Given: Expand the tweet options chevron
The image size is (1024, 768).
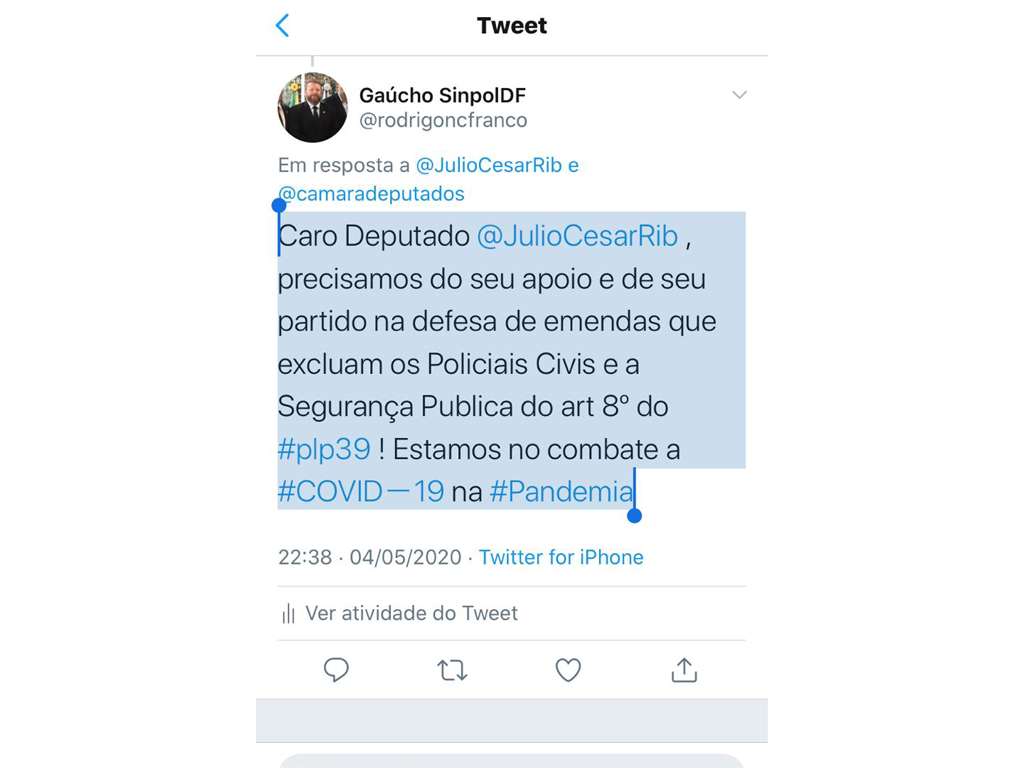Looking at the screenshot, I should click(739, 95).
